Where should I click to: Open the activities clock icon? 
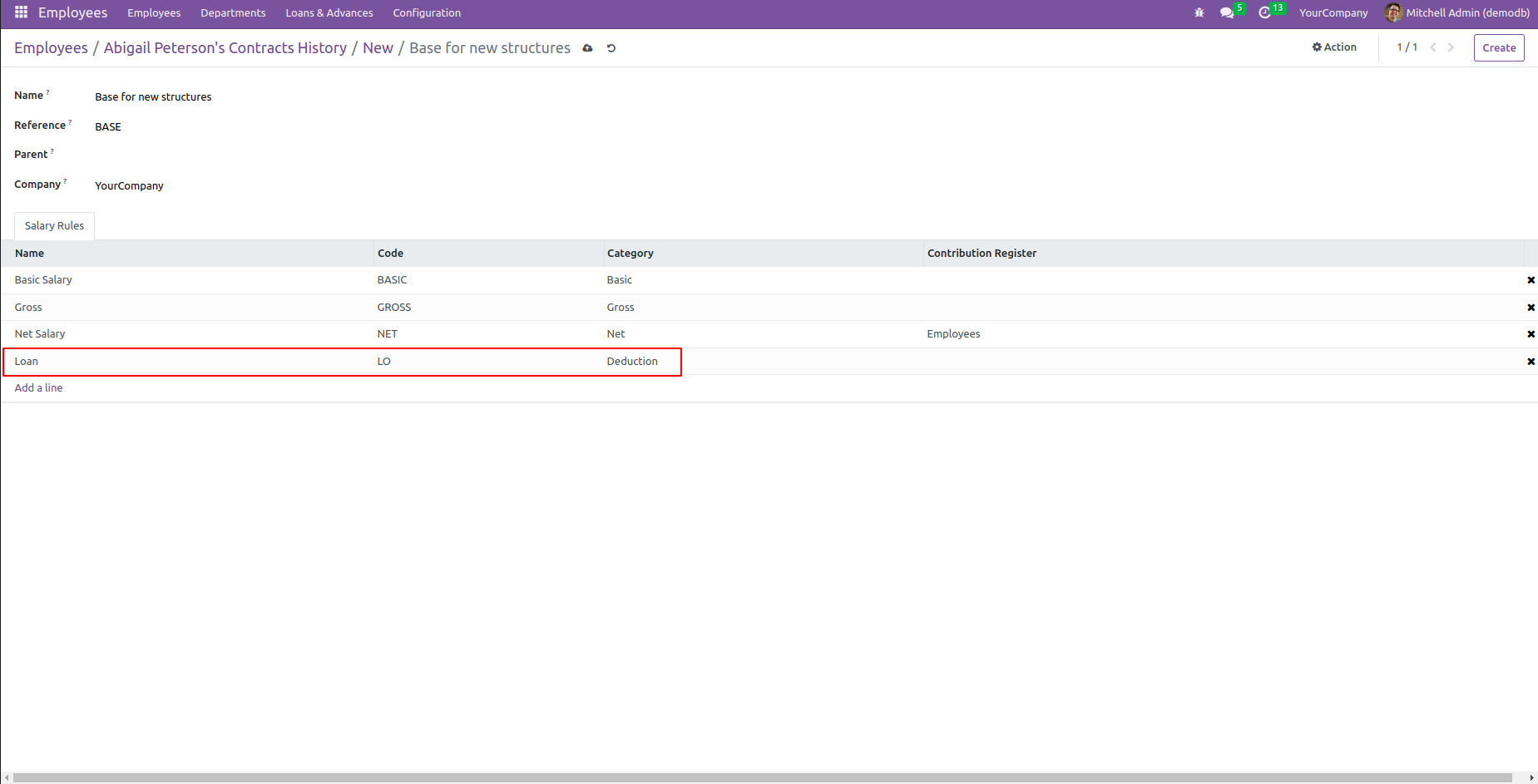(1264, 12)
